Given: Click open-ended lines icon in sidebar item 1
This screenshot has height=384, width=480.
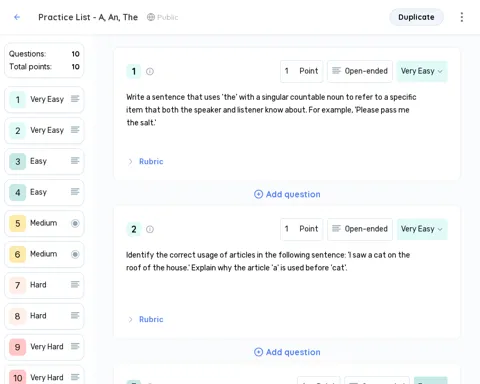Looking at the screenshot, I should click(75, 99).
